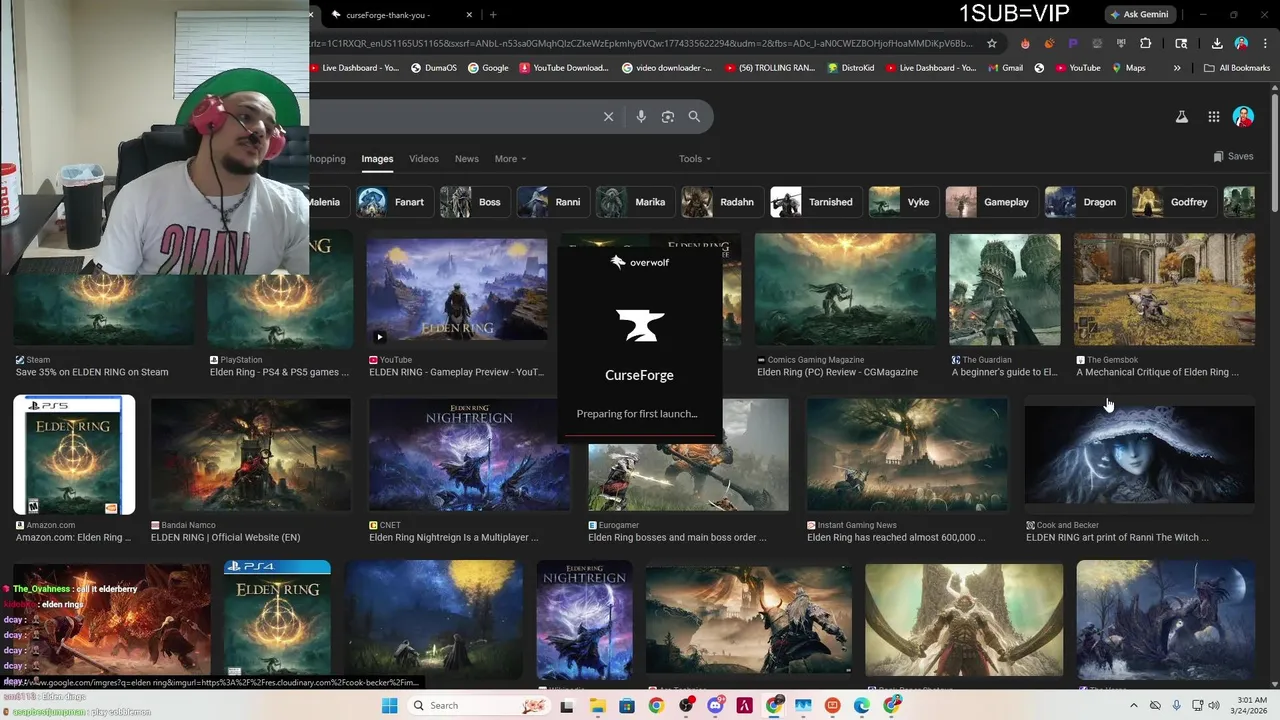
Task: Click the Ask Gemini button
Action: [1143, 14]
